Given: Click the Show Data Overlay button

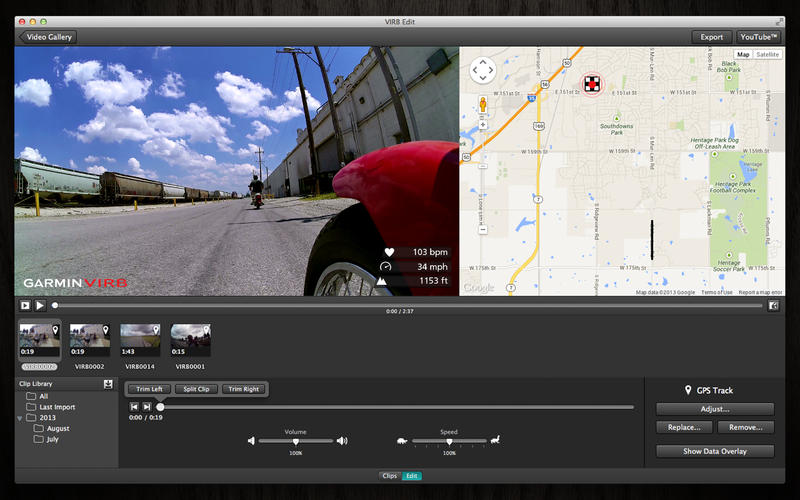Looking at the screenshot, I should (x=715, y=451).
